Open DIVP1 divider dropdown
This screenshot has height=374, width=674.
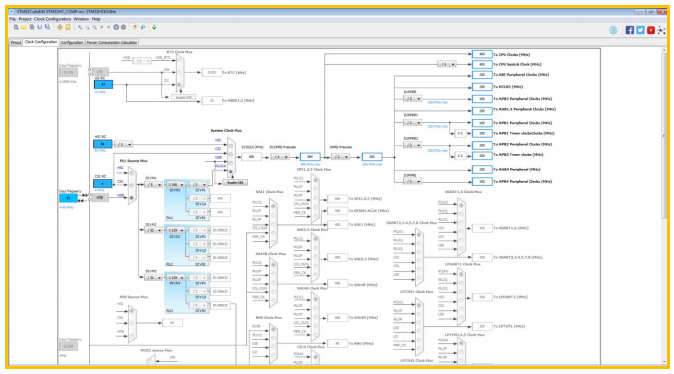tap(199, 184)
